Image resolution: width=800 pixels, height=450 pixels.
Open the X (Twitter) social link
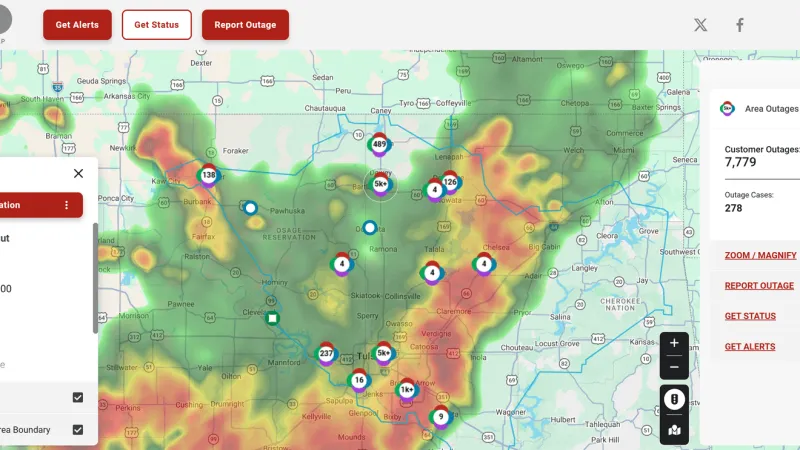coord(701,24)
